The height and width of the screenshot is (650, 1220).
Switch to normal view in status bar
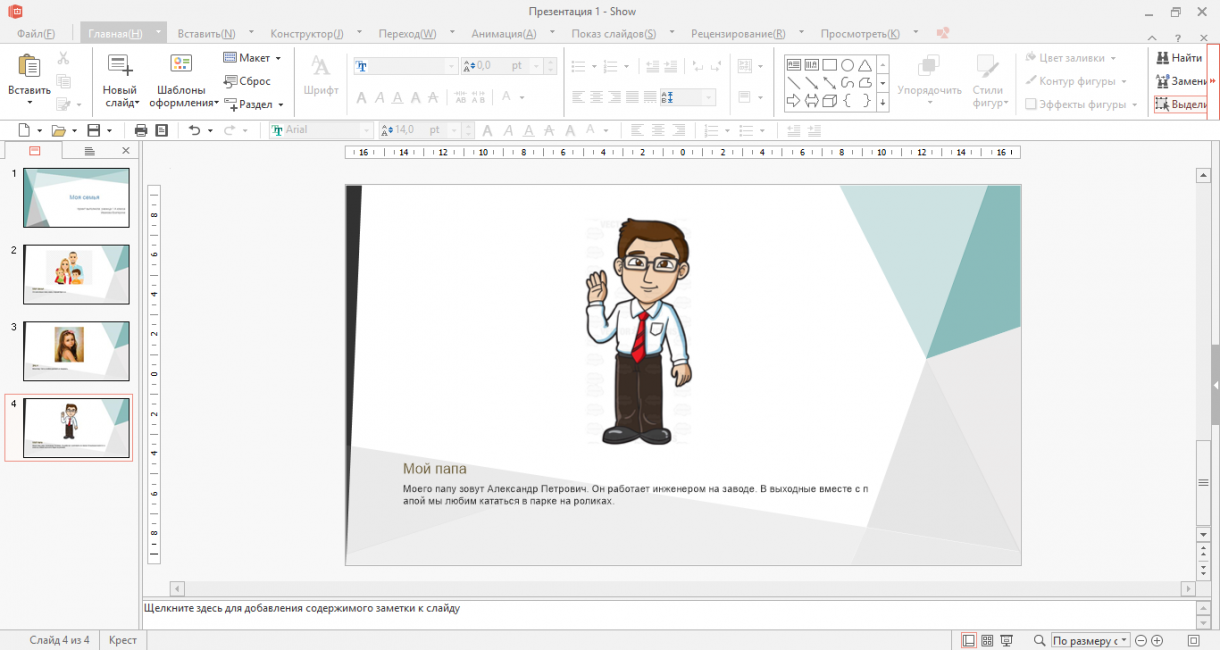pyautogui.click(x=968, y=640)
